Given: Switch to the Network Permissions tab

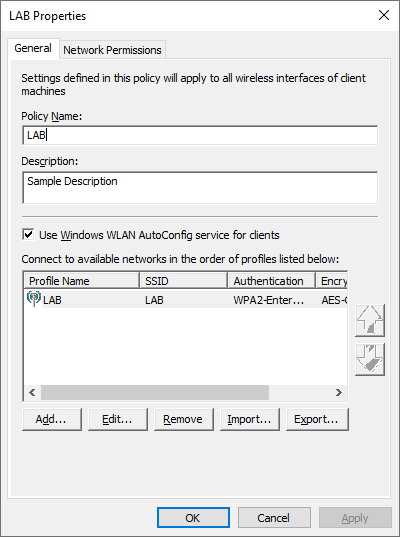Looking at the screenshot, I should (x=112, y=50).
